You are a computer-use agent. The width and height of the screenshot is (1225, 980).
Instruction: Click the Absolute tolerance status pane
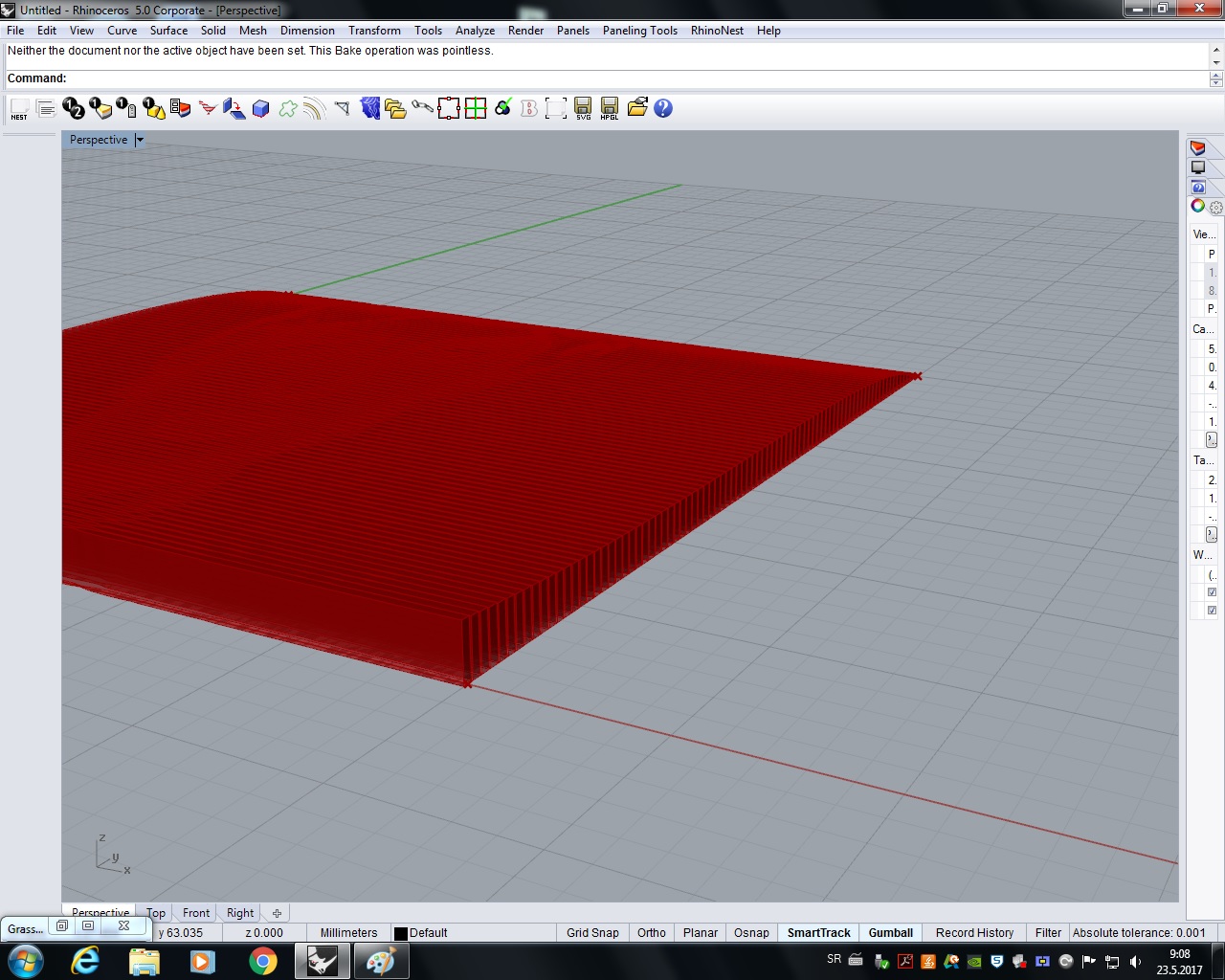tap(1139, 933)
